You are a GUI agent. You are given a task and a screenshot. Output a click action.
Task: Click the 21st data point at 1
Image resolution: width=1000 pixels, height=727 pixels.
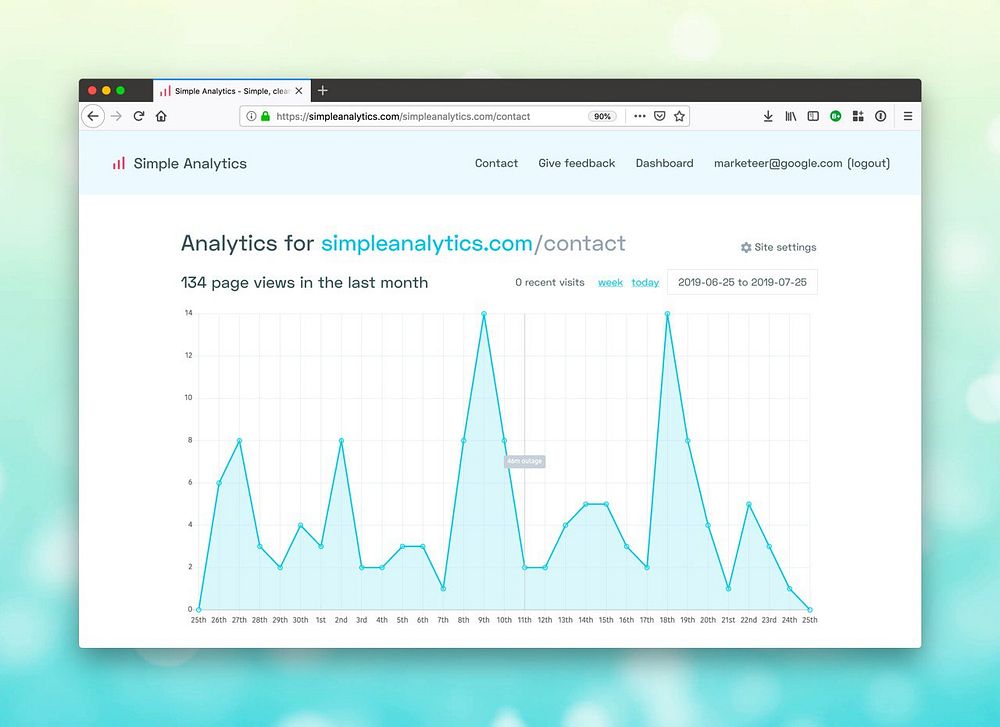pos(728,589)
